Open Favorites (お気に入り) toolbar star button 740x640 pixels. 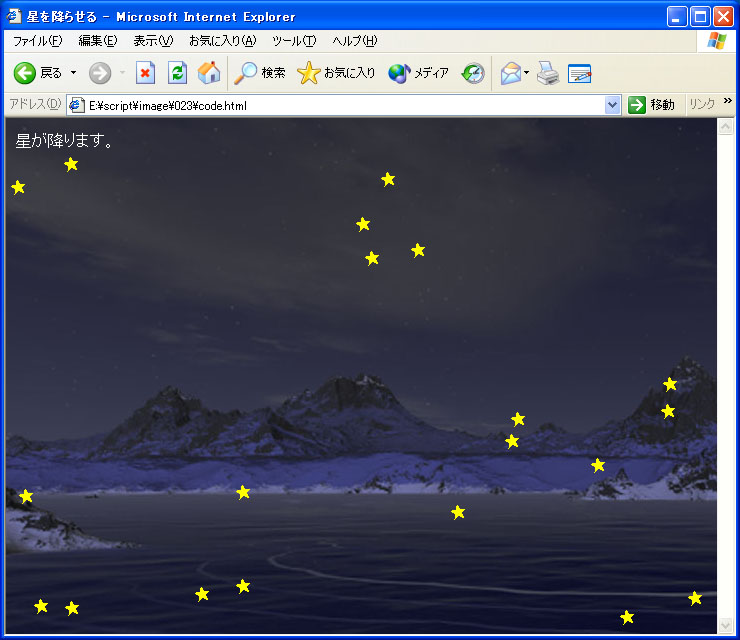pyautogui.click(x=336, y=73)
